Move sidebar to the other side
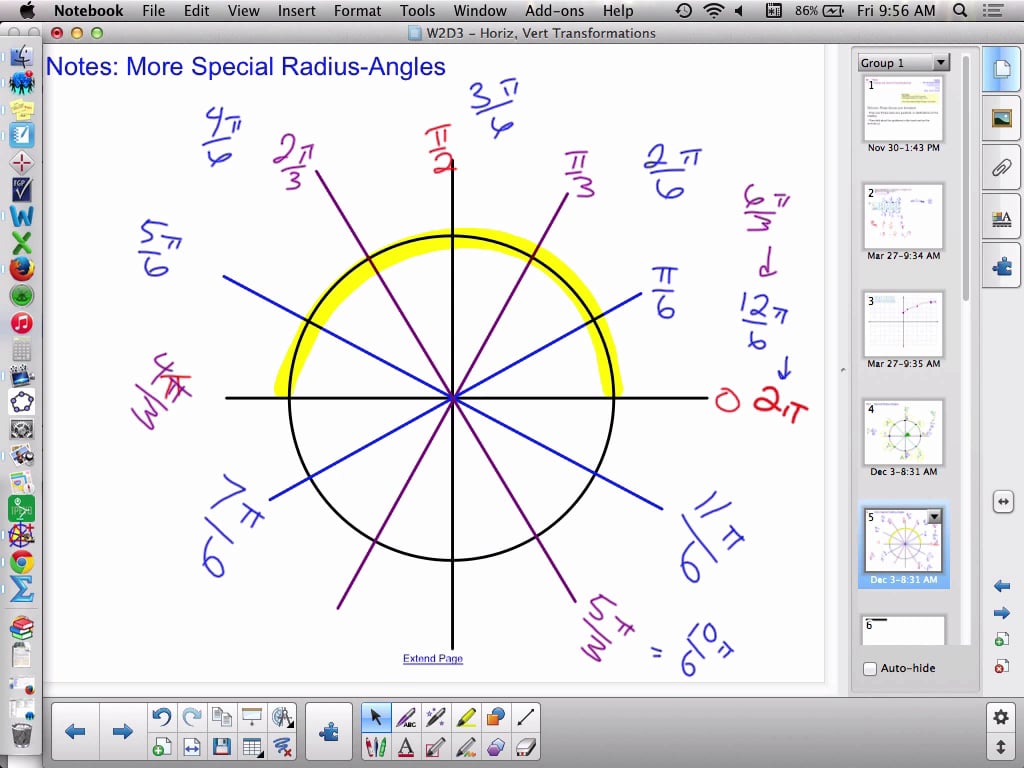 1003,502
